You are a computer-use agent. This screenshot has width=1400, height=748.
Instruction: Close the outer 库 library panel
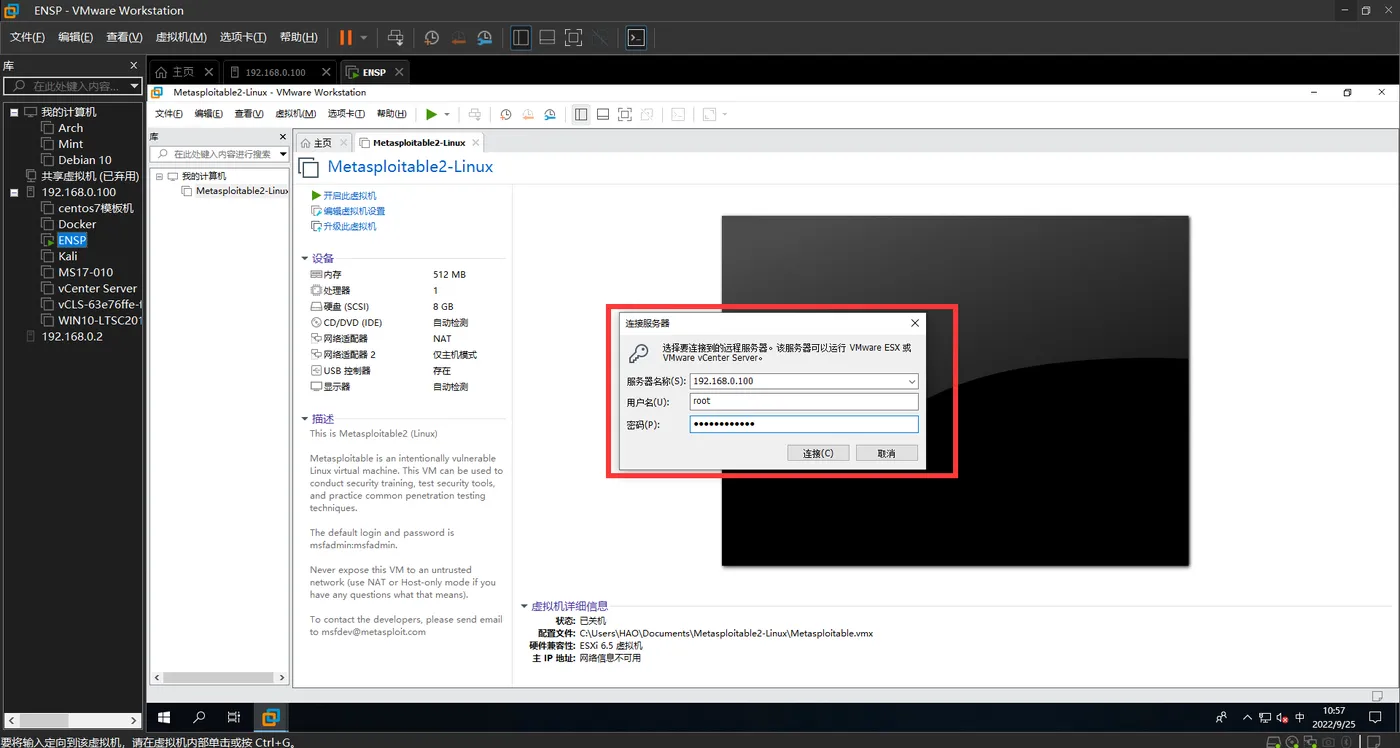tap(134, 65)
